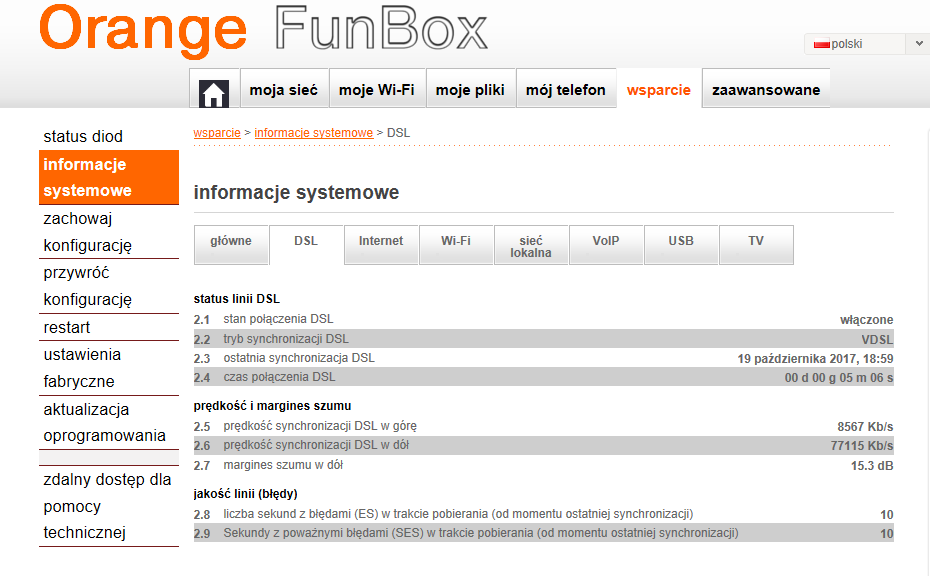
Task: Switch to the VoIP tab
Action: [606, 244]
